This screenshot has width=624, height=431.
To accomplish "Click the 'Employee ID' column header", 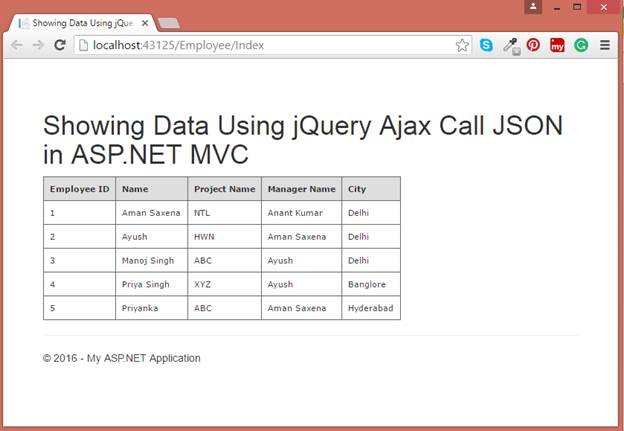I will point(80,189).
